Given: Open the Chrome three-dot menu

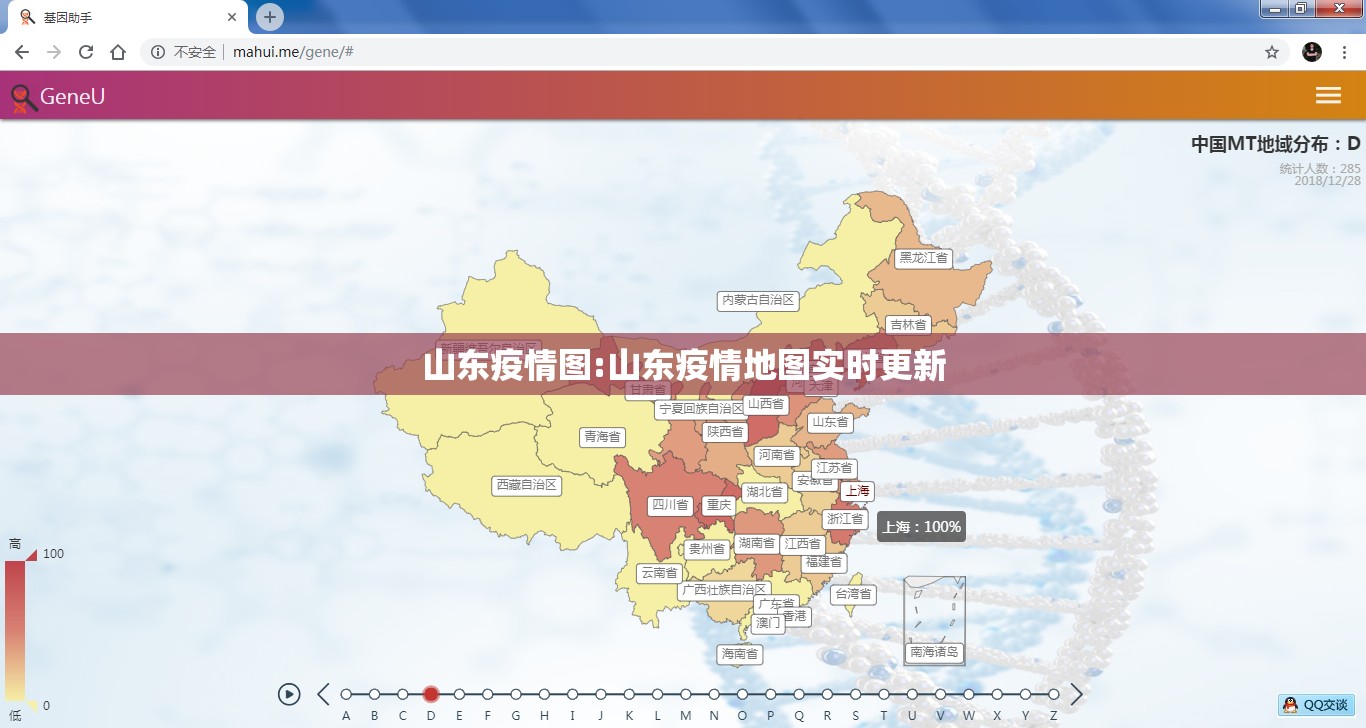Looking at the screenshot, I should click(1345, 52).
